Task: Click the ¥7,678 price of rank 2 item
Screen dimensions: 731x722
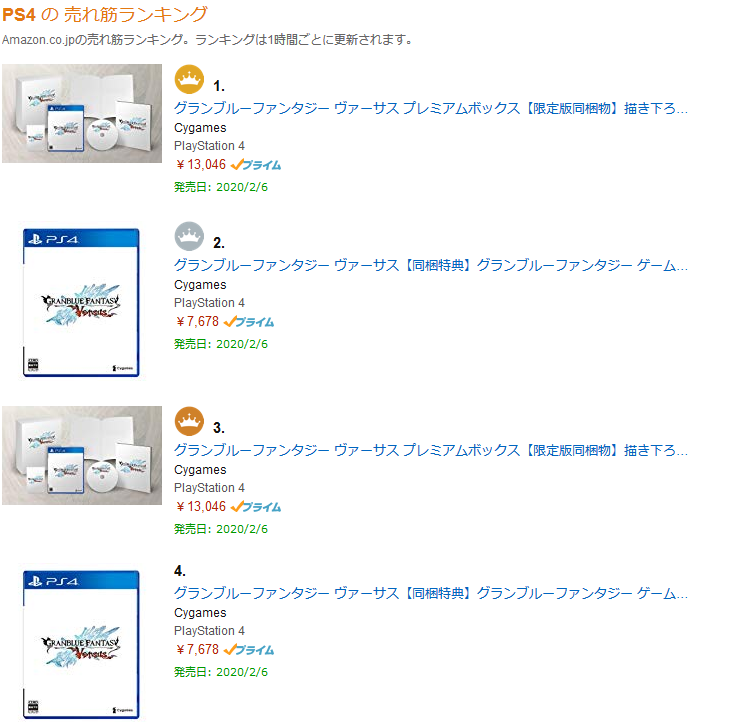Action: point(198,322)
